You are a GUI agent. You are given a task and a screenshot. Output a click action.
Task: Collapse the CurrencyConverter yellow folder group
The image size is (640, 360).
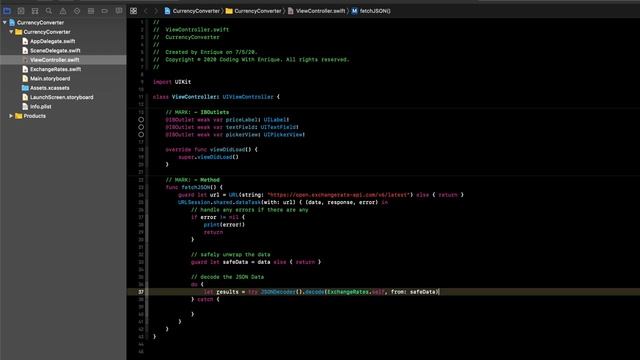pyautogui.click(x=11, y=32)
